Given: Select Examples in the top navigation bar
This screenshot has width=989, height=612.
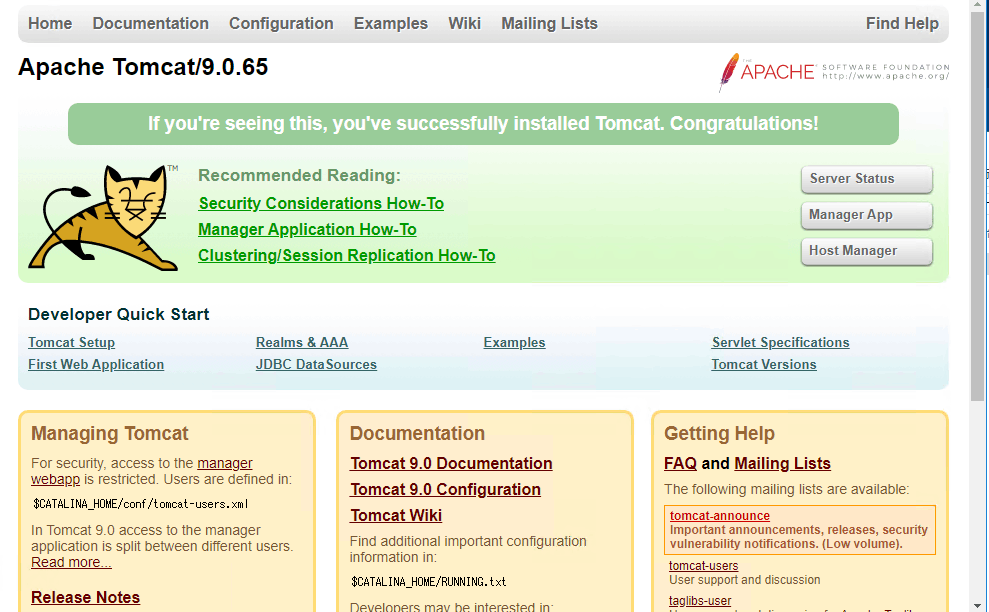Looking at the screenshot, I should coord(390,23).
